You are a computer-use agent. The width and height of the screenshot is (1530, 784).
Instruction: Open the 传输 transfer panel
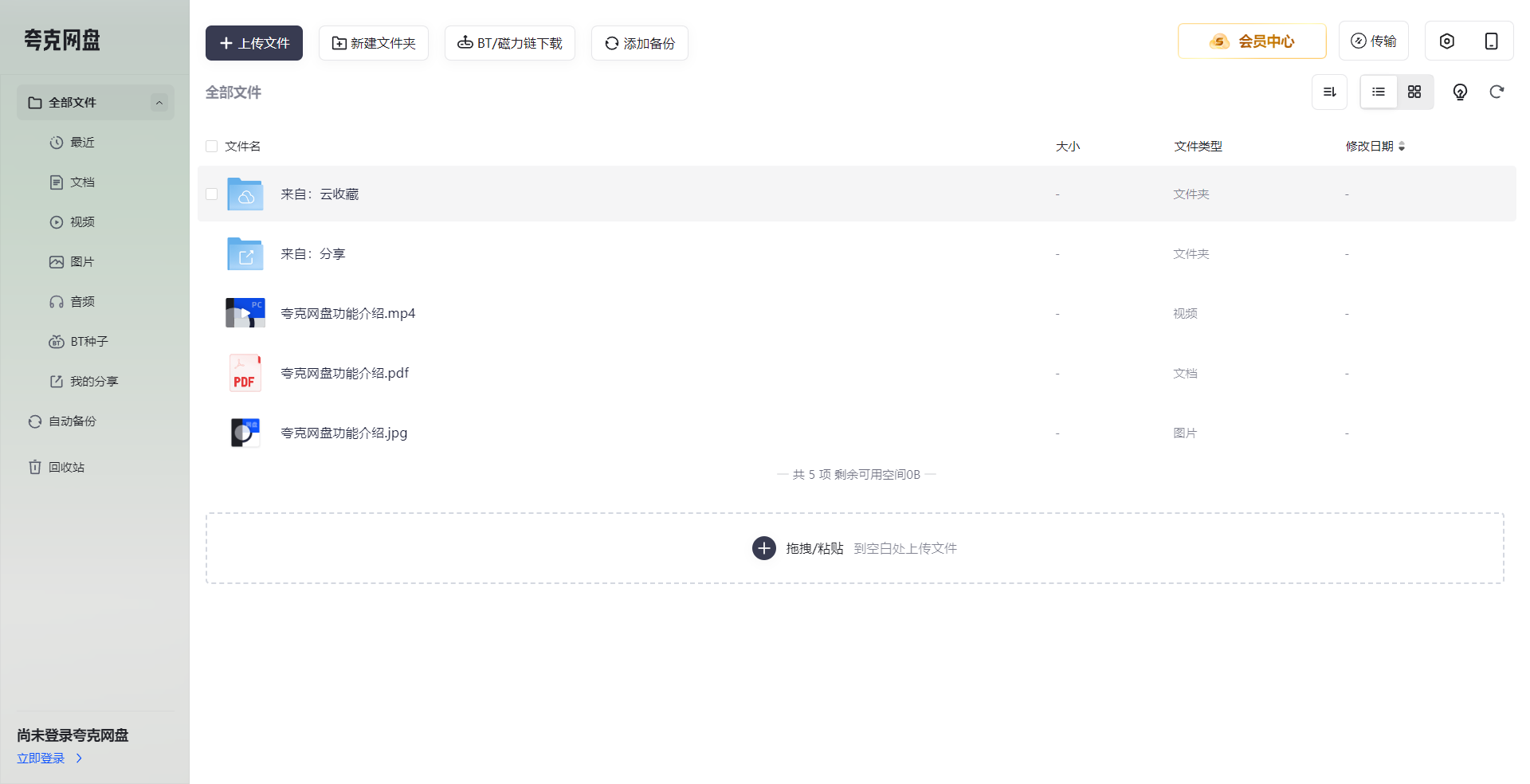coord(1374,41)
